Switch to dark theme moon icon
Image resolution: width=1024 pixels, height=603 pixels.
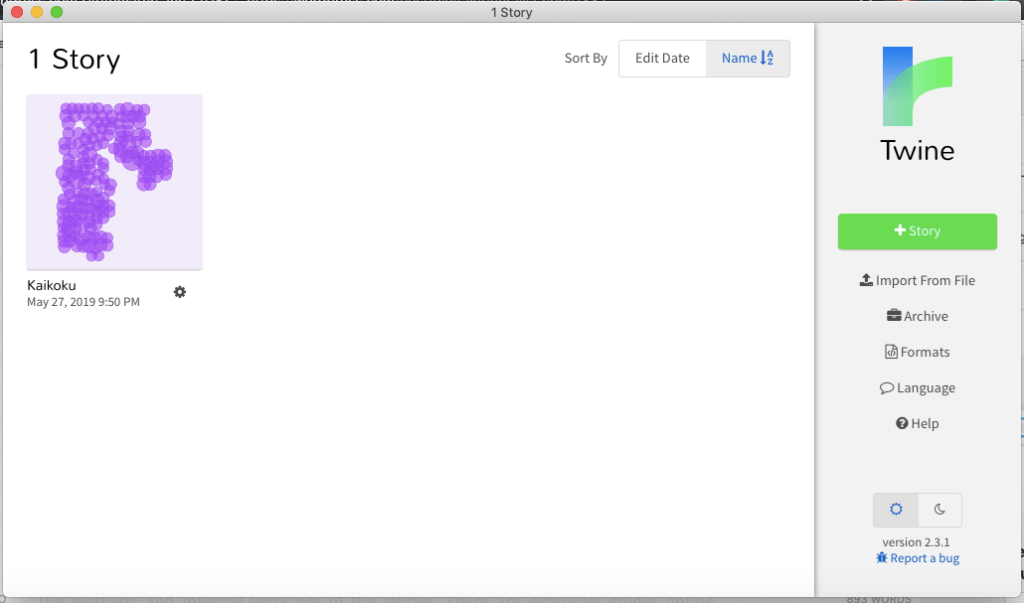click(940, 510)
